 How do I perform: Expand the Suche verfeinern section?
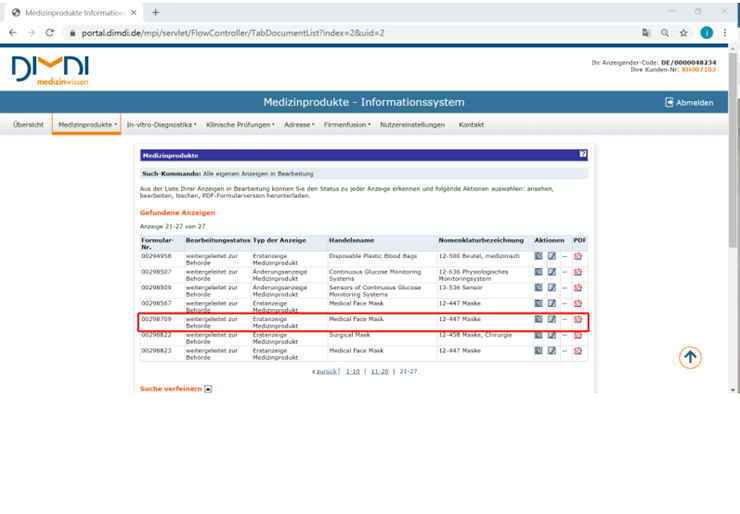coord(208,389)
